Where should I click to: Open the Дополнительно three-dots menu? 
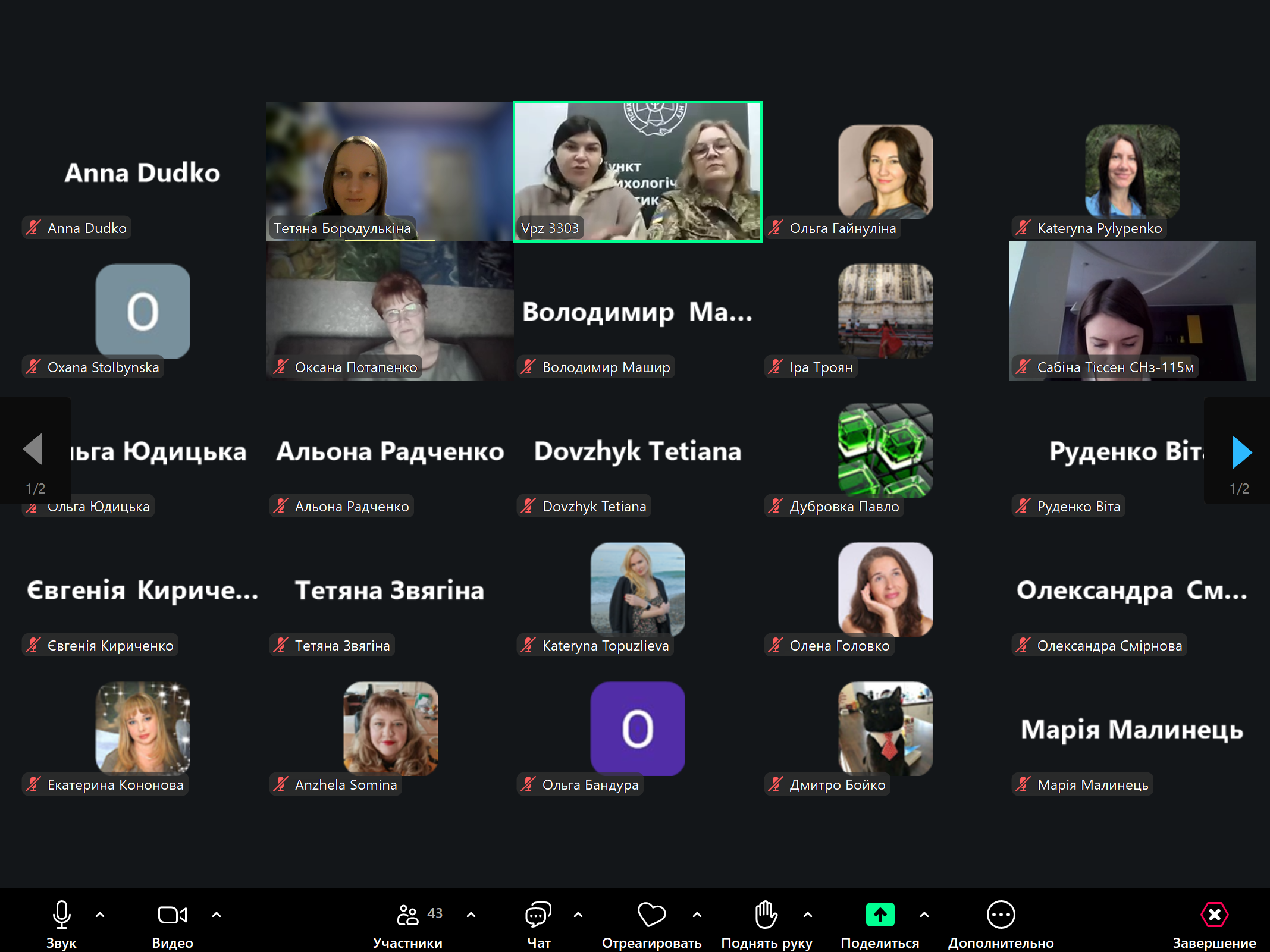click(x=1001, y=915)
